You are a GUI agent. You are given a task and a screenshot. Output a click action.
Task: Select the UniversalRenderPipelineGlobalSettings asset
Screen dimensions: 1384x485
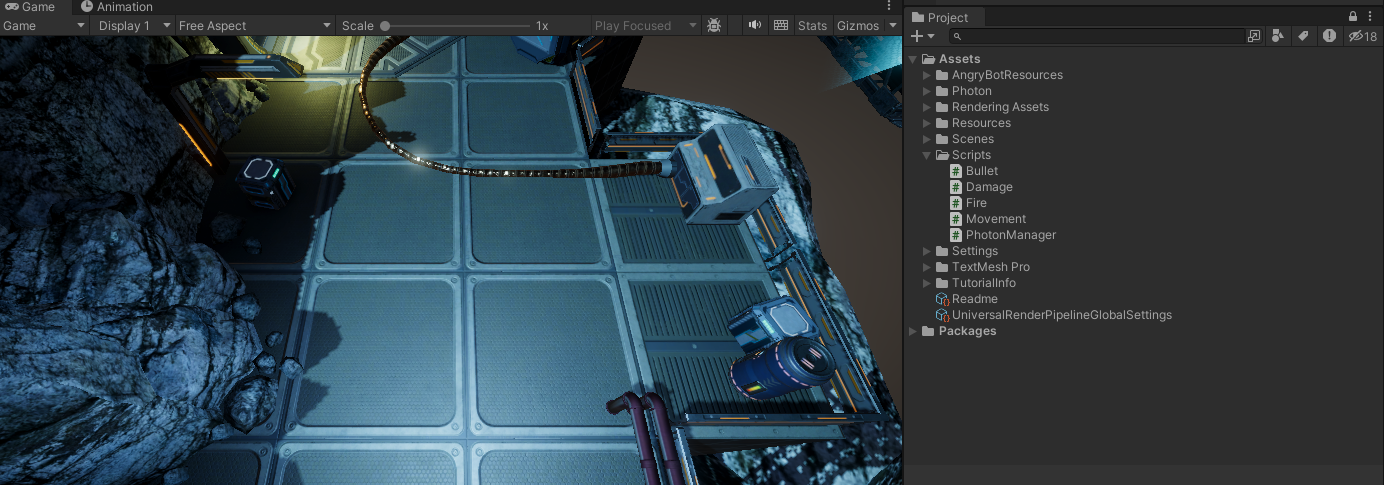pos(1053,315)
